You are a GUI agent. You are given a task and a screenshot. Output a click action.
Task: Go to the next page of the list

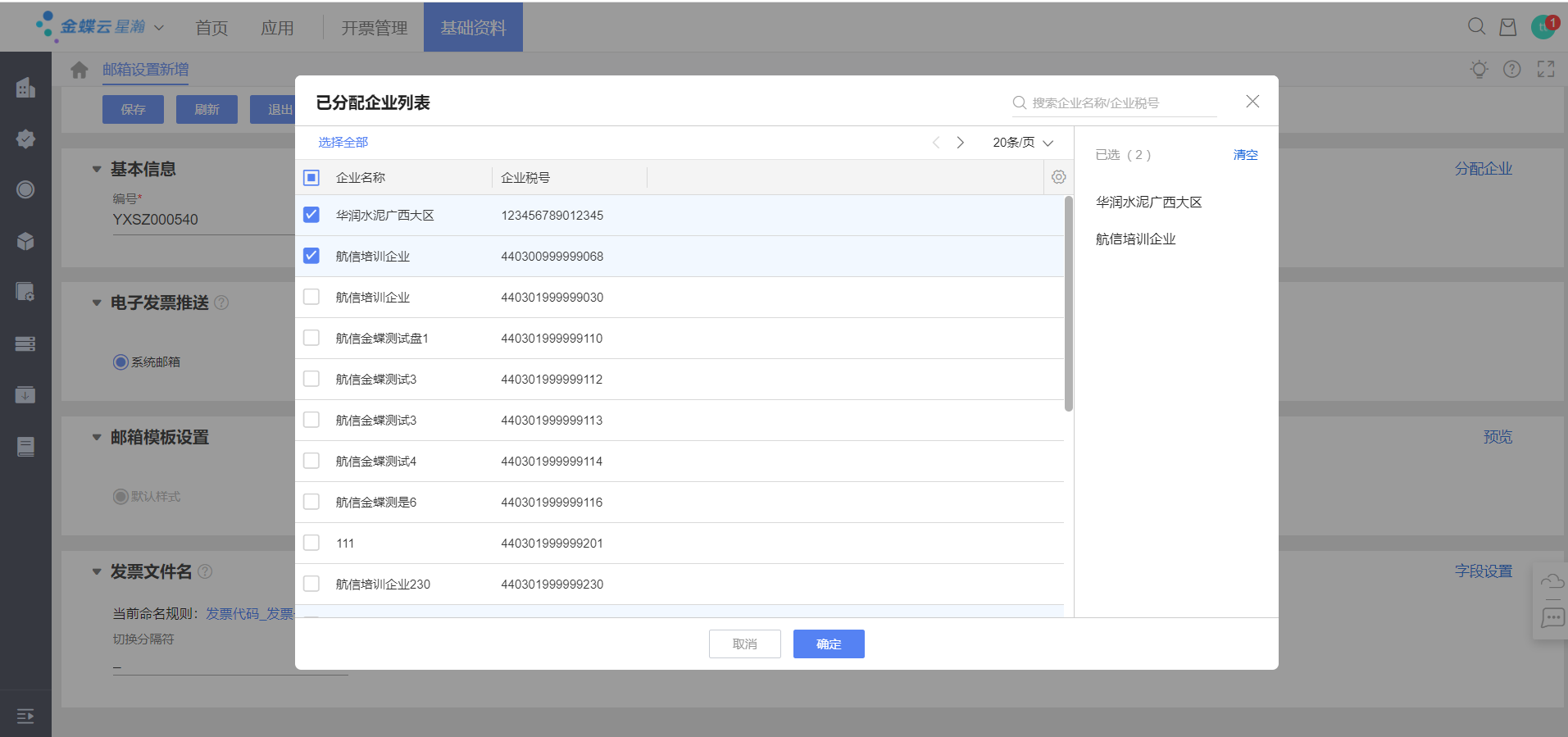(961, 143)
